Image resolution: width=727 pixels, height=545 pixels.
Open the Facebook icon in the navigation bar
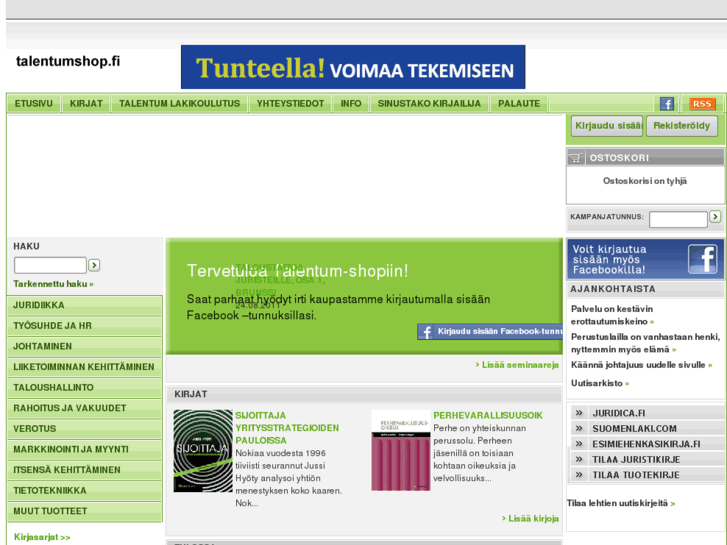point(666,104)
